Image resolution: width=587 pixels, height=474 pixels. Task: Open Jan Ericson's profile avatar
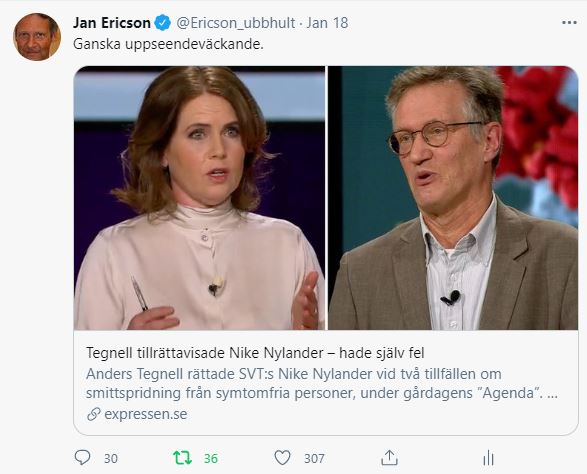[37, 37]
